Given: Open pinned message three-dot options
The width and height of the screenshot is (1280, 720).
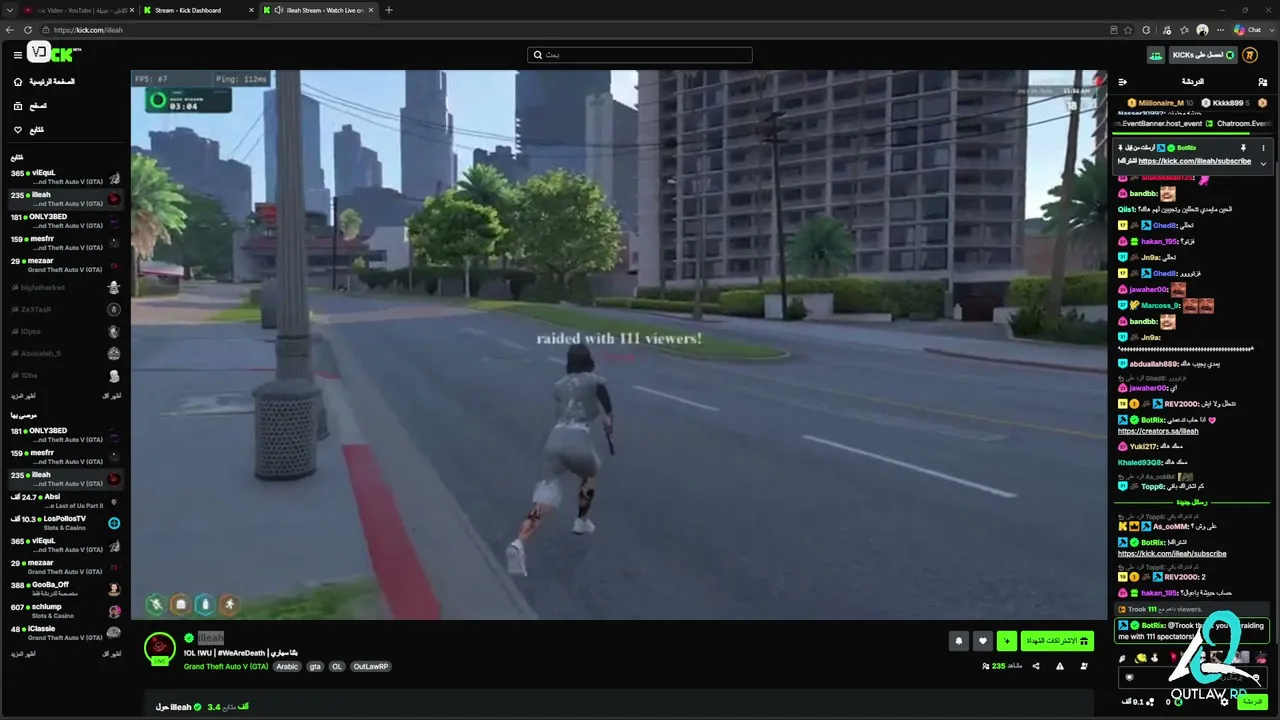Looking at the screenshot, I should (1263, 148).
